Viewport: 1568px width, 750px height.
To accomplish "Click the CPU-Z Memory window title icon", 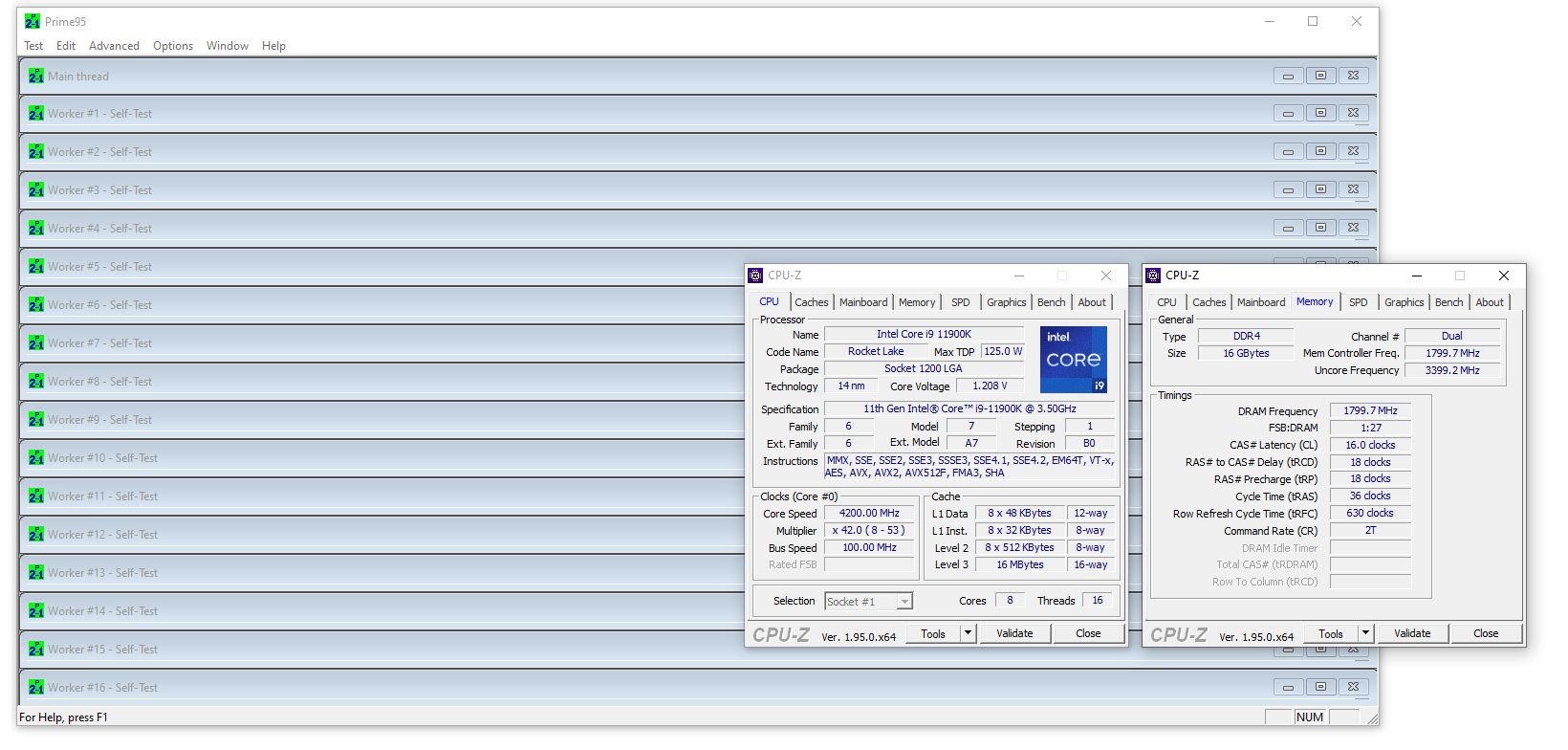I will click(1153, 276).
